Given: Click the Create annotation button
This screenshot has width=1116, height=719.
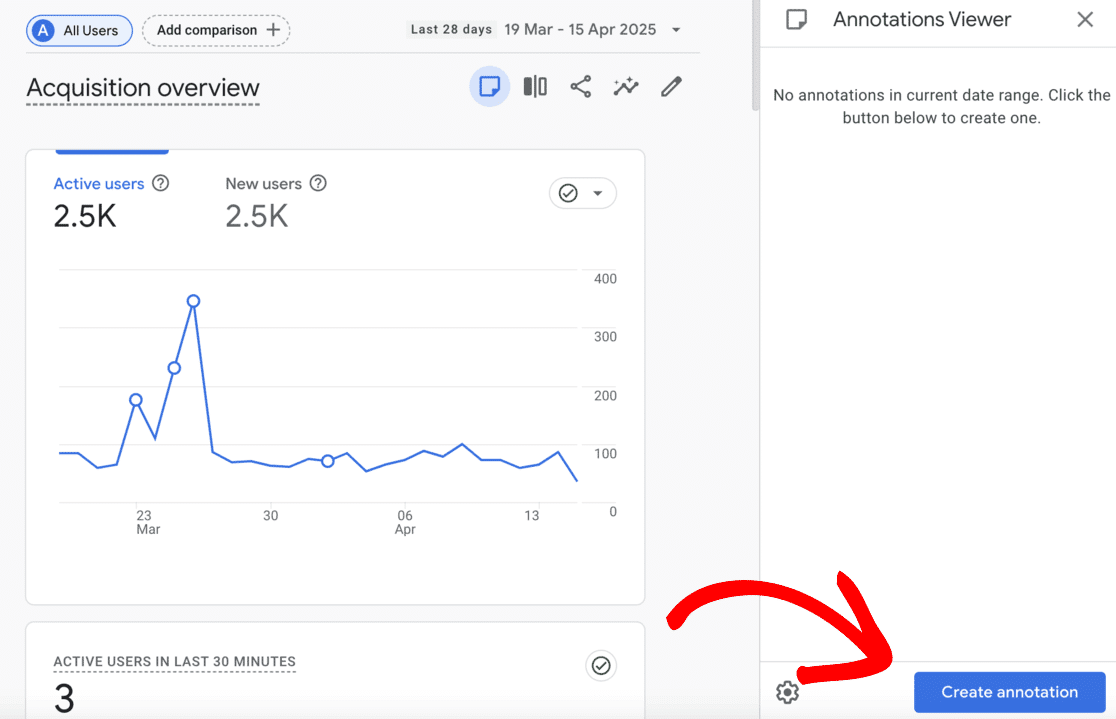Looking at the screenshot, I should pos(1009,692).
